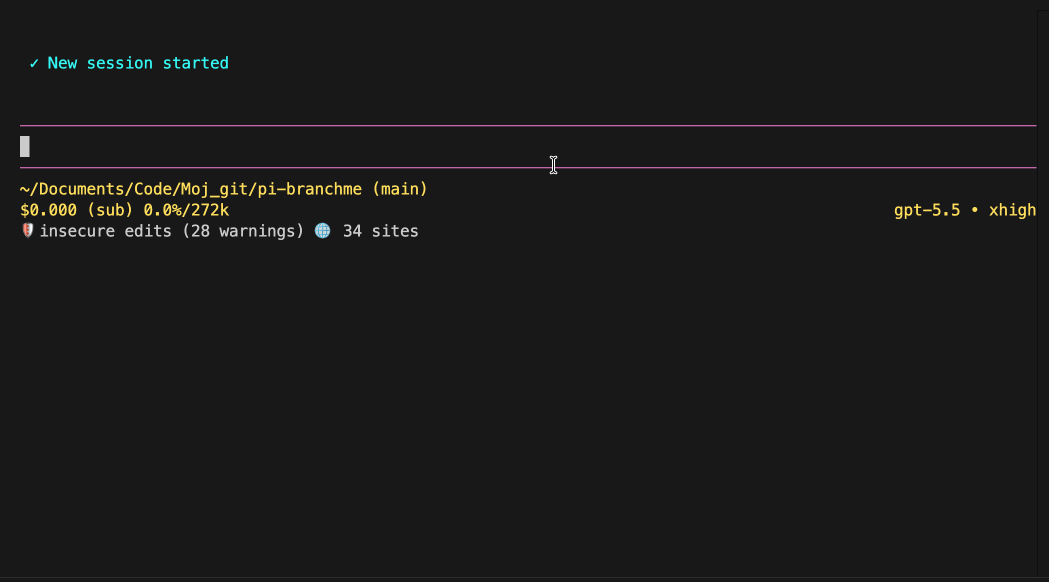
Task: Click the "34 sites" status entry
Action: (x=381, y=231)
